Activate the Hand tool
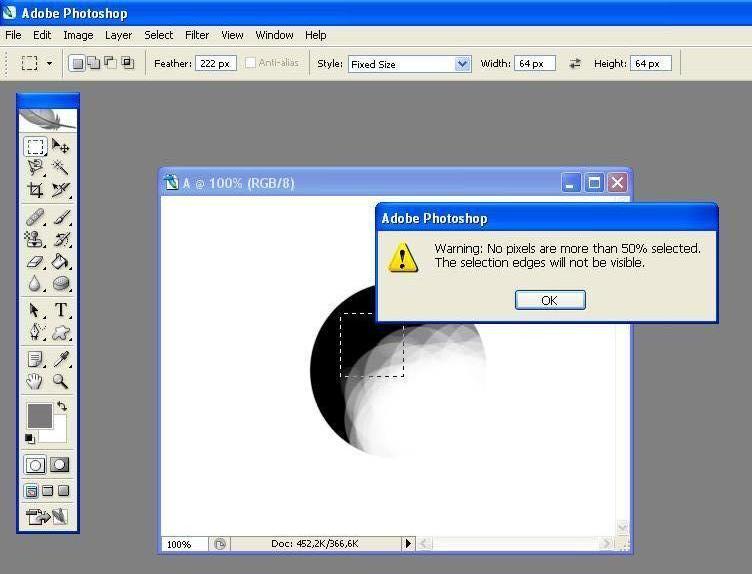The width and height of the screenshot is (752, 574). click(35, 381)
